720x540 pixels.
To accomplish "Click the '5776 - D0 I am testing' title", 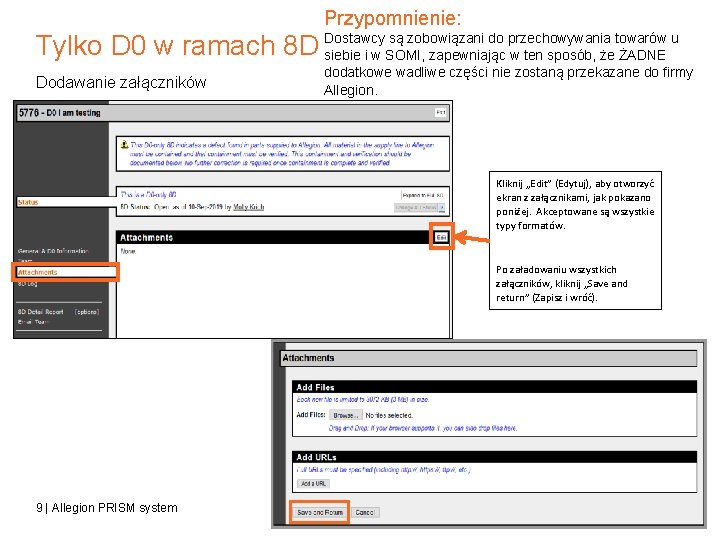I will tap(60, 112).
